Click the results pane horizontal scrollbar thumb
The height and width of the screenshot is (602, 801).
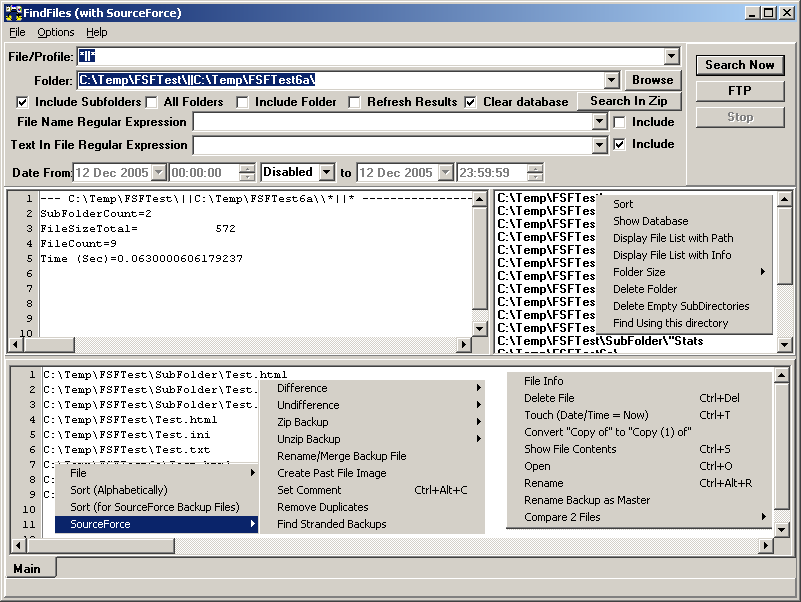tap(49, 344)
